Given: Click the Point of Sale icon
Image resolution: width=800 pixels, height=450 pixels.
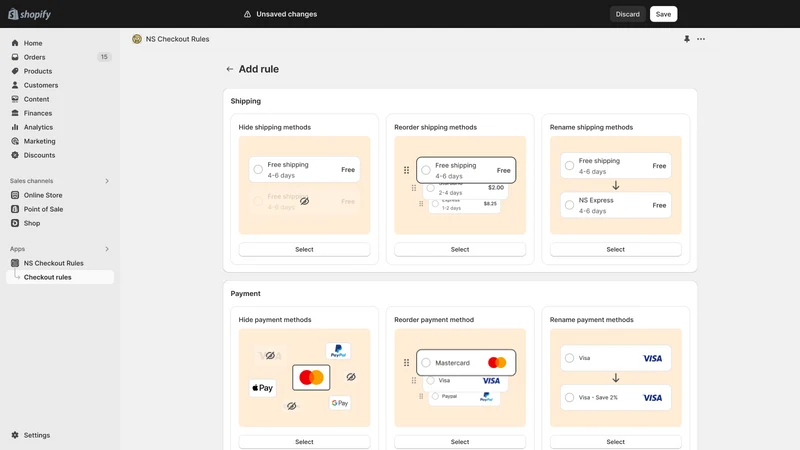Looking at the screenshot, I should pyautogui.click(x=15, y=209).
